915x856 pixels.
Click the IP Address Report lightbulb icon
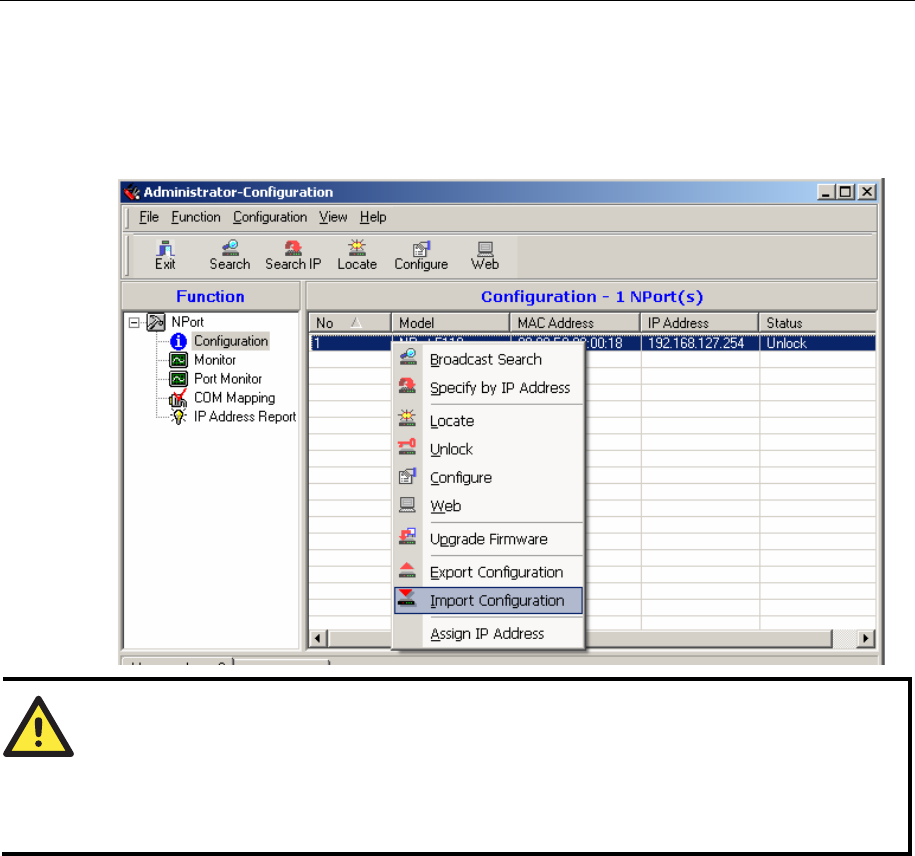point(179,417)
